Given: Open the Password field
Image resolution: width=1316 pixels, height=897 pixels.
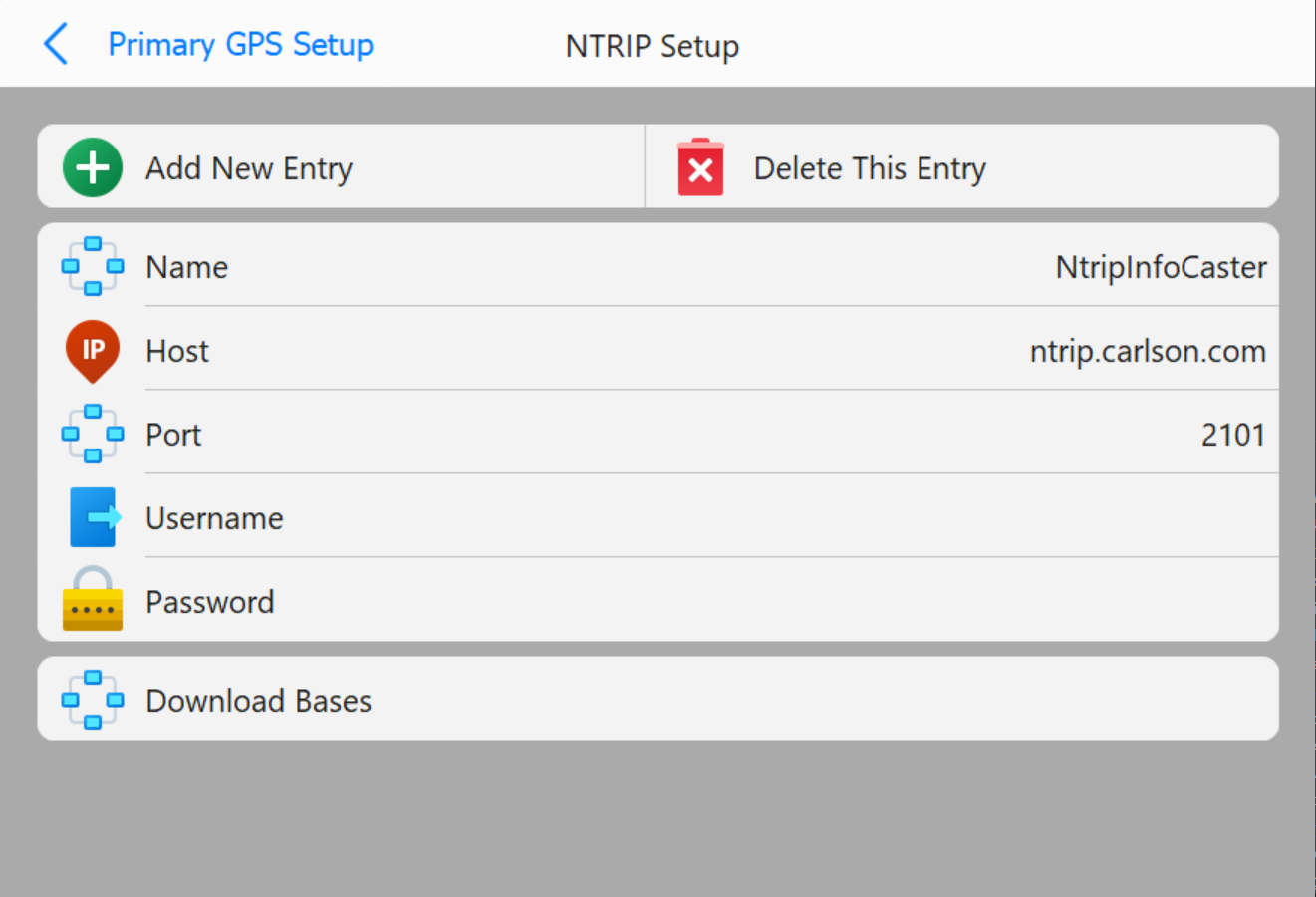Looking at the screenshot, I should (x=658, y=601).
